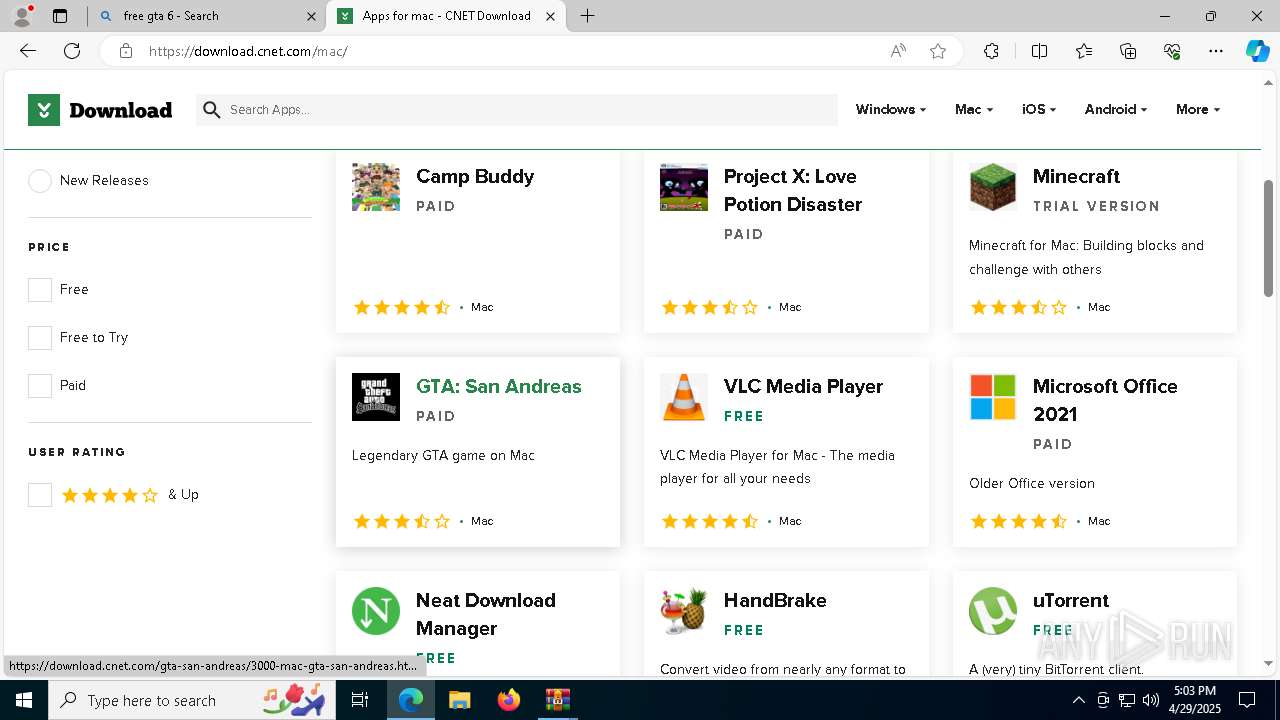Screen dimensions: 1280x720
Task: Open Microsoft Office 2021 title link
Action: (1105, 401)
